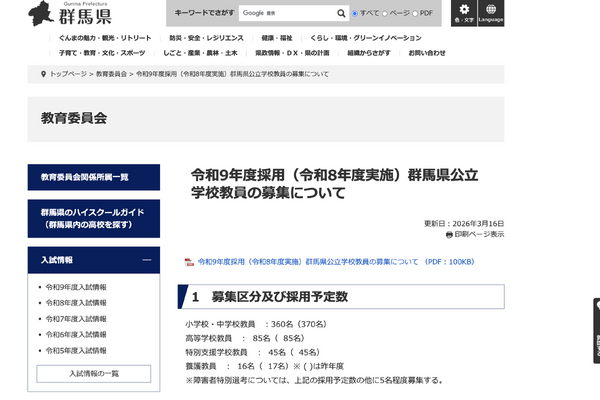
Task: Open the Language globe menu
Action: (491, 13)
